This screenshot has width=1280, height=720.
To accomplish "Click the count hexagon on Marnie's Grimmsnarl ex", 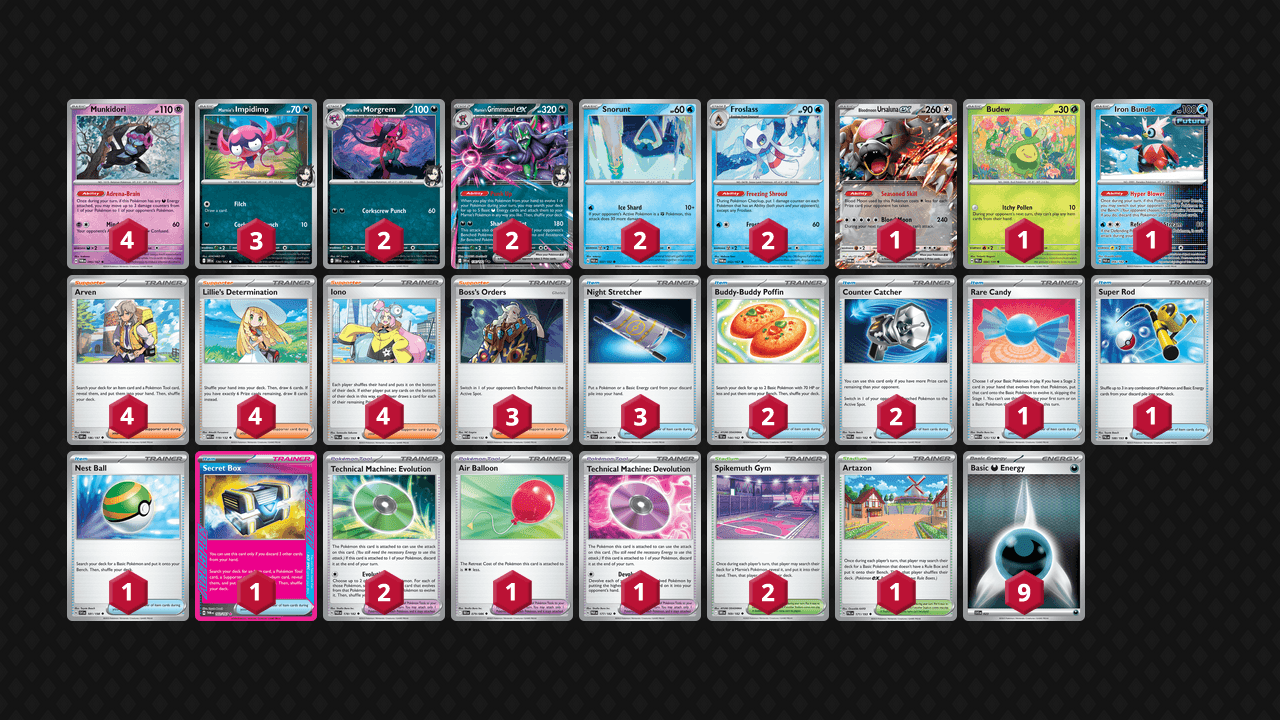I will (512, 241).
